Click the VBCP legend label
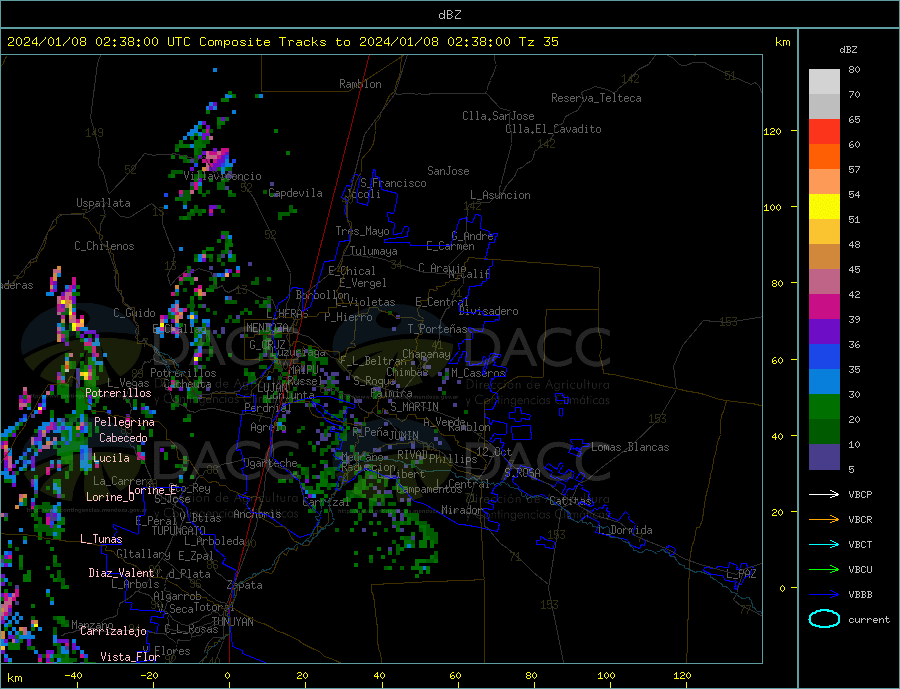This screenshot has height=689, width=900. click(x=860, y=494)
